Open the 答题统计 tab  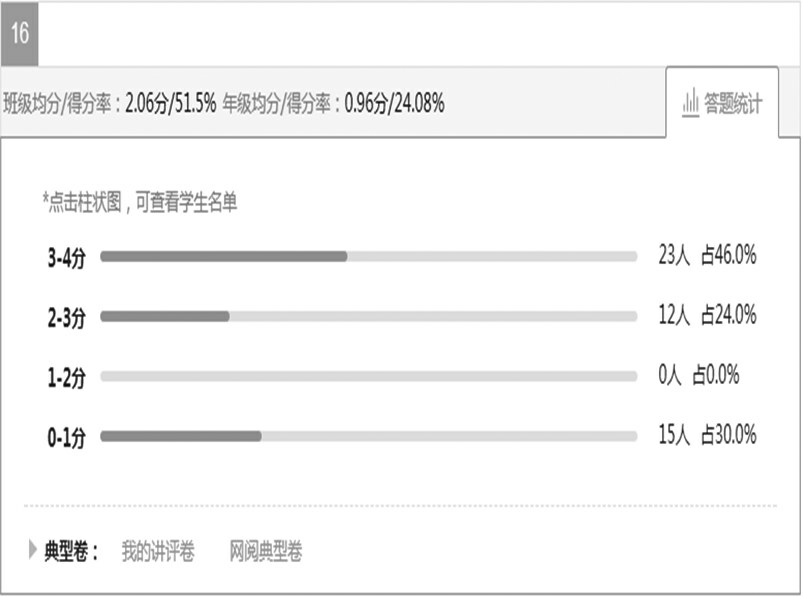coord(722,102)
